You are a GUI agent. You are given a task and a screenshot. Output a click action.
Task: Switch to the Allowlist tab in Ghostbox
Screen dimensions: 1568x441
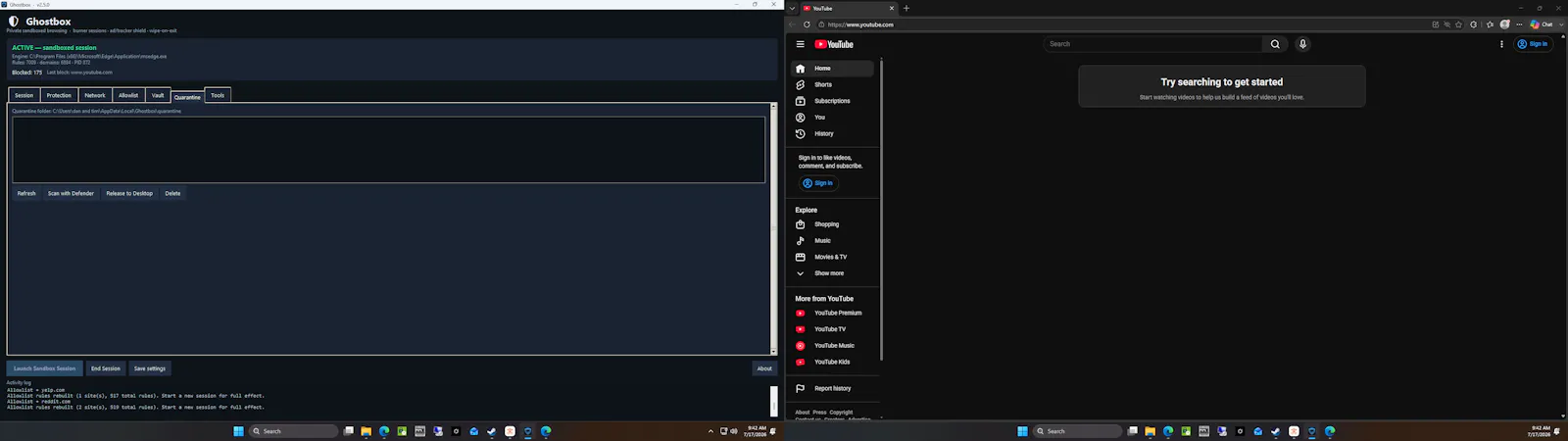pyautogui.click(x=128, y=95)
